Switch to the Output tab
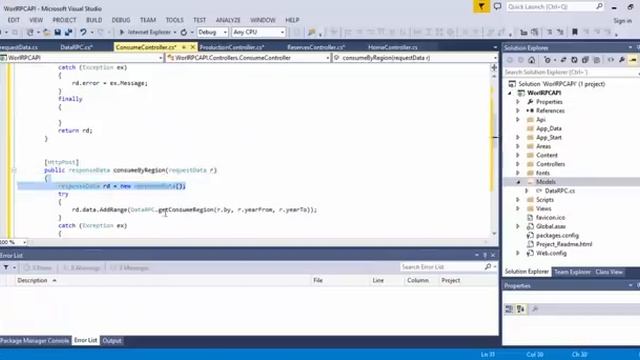This screenshot has height=360, width=640. point(112,340)
